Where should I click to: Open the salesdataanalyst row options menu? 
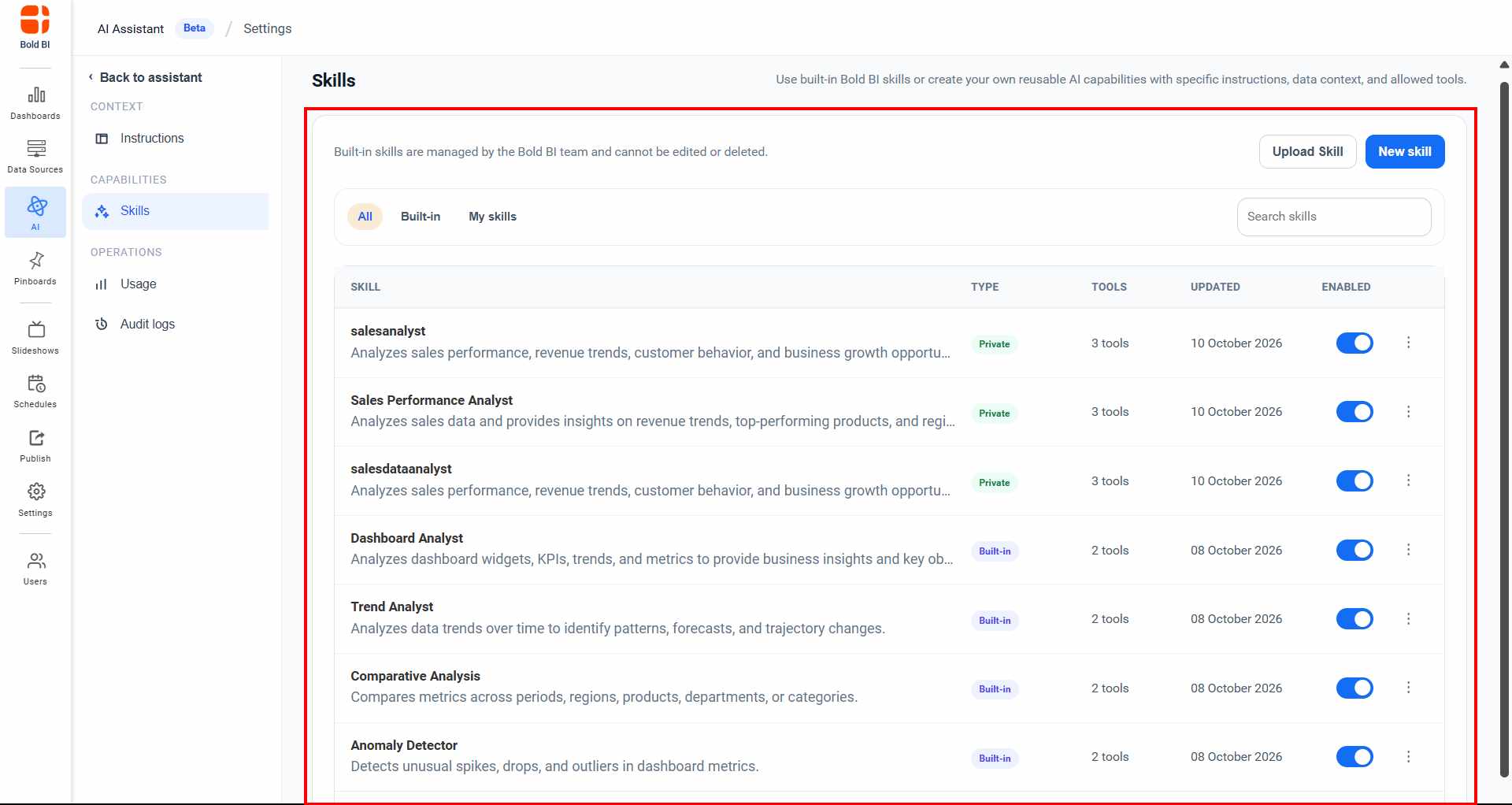click(1409, 480)
